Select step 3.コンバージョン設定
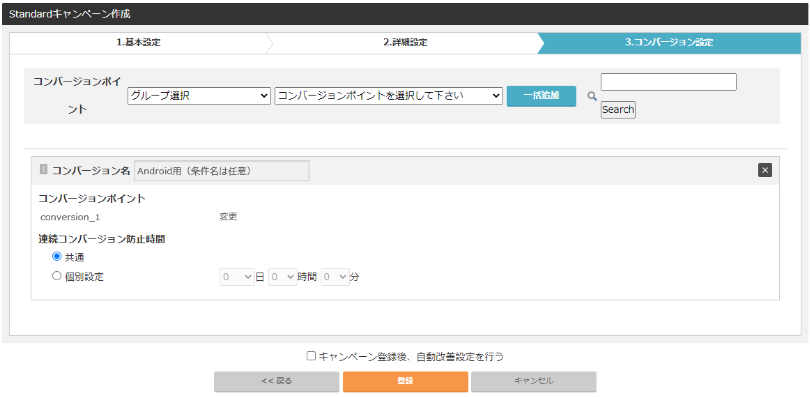Image resolution: width=810 pixels, height=397 pixels. coord(669,43)
